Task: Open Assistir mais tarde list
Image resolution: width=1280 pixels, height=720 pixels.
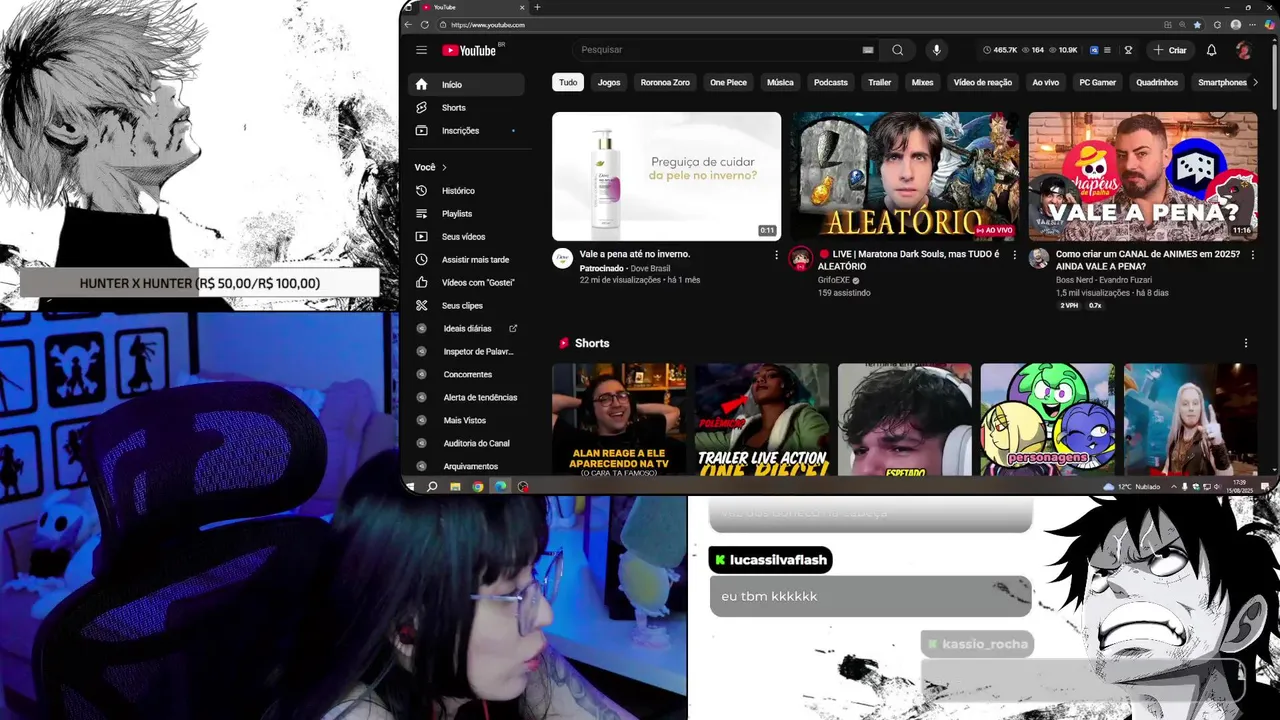Action: [467, 260]
